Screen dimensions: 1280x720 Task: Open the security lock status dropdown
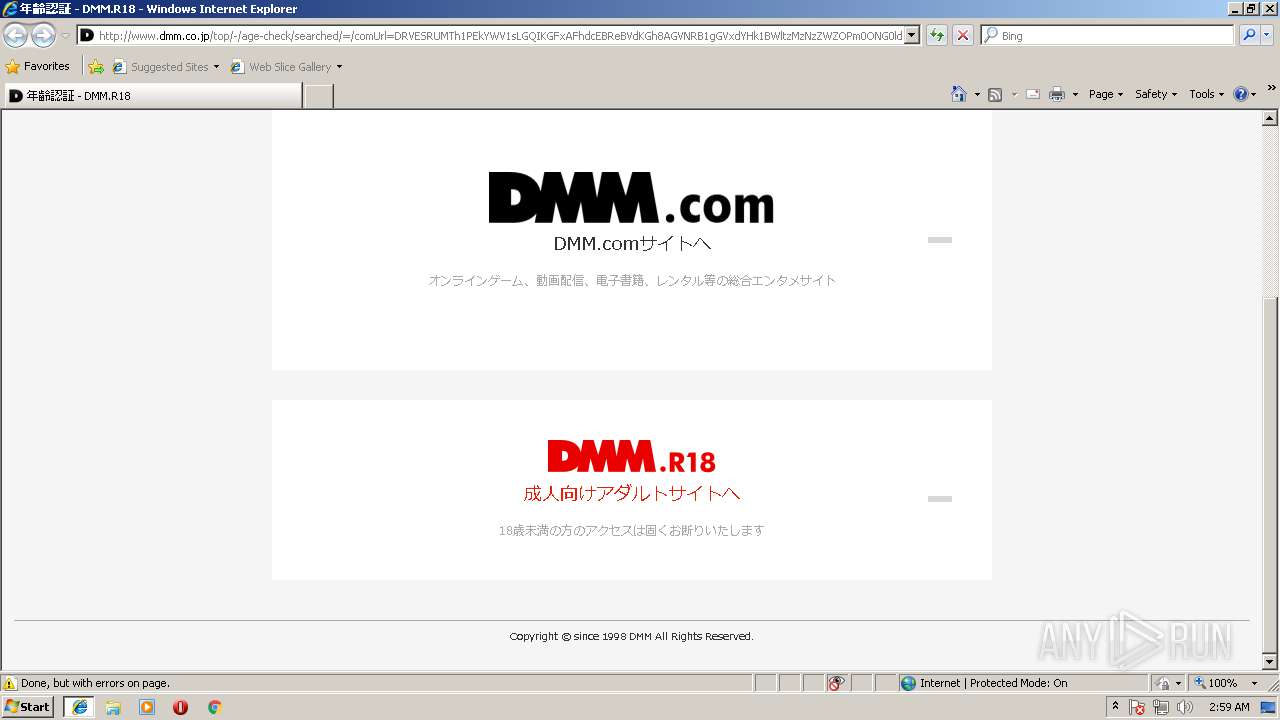(x=1168, y=683)
